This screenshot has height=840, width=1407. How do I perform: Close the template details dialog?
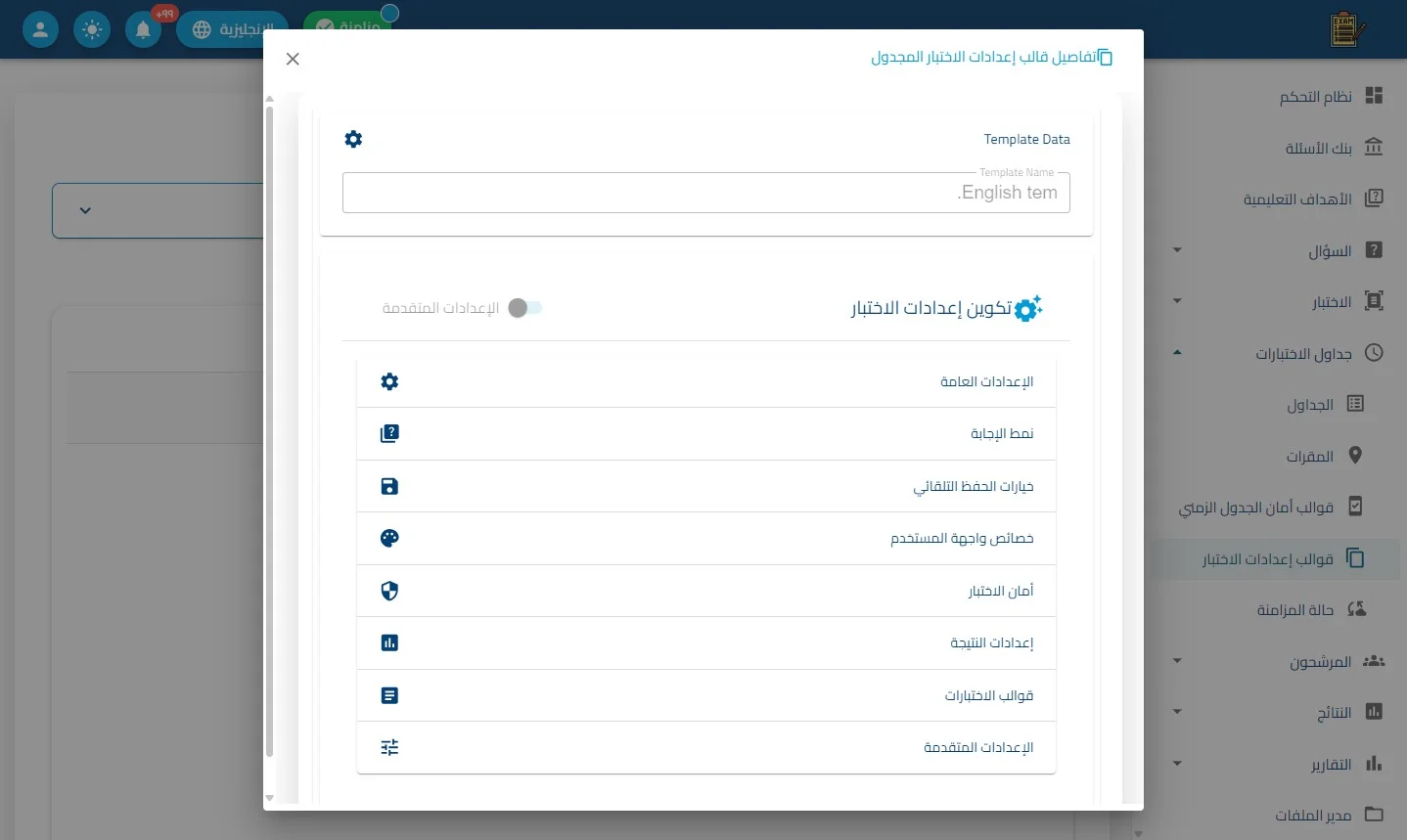click(x=293, y=59)
